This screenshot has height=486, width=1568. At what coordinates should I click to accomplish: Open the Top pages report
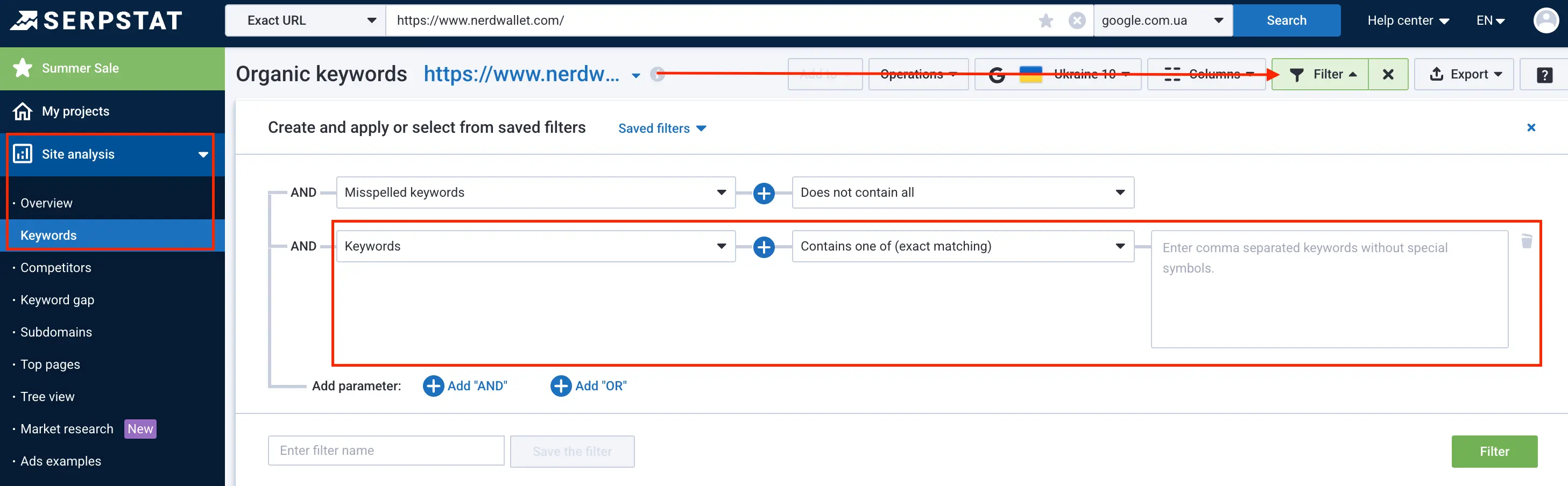pos(50,364)
